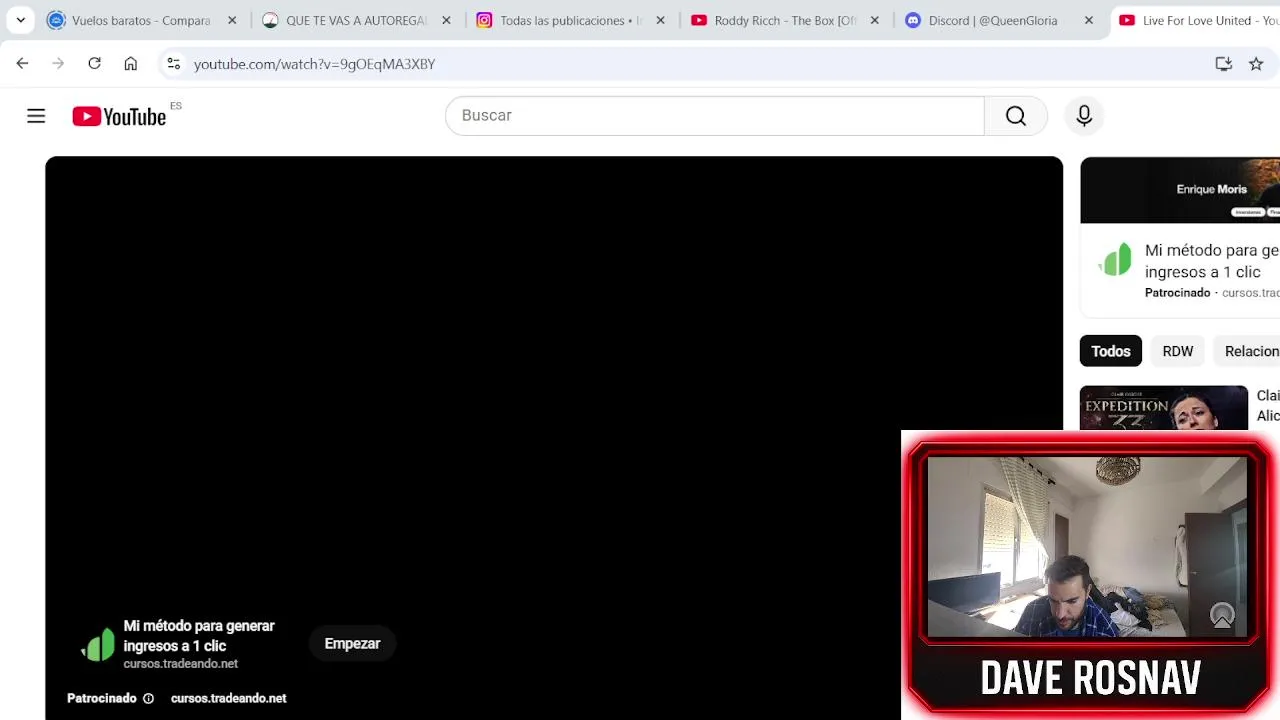
Task: Click the youtube.com URL in the address bar
Action: 314,64
